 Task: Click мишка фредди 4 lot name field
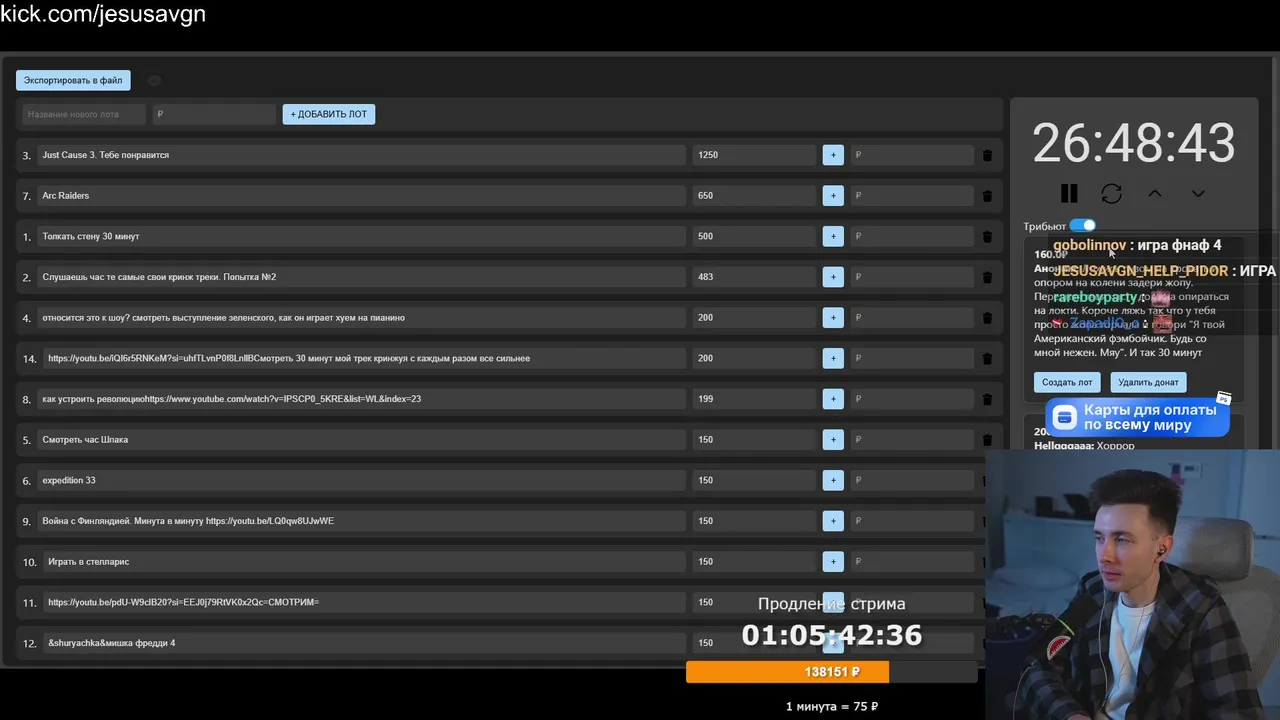coord(364,643)
